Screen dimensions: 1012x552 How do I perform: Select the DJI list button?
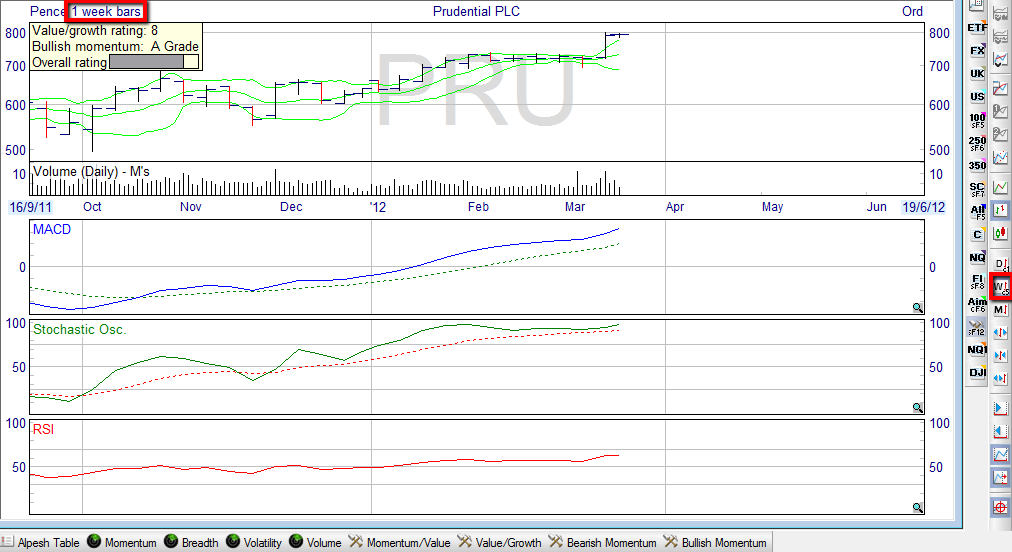pyautogui.click(x=977, y=373)
